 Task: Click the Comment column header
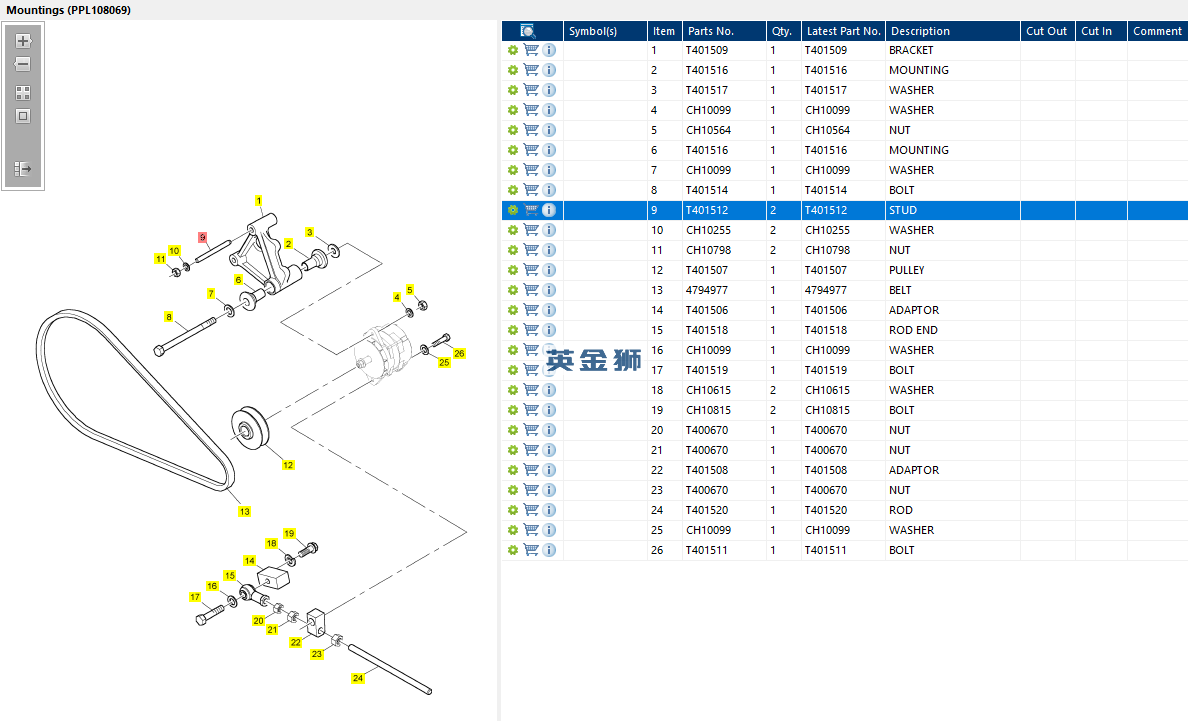coord(1158,31)
